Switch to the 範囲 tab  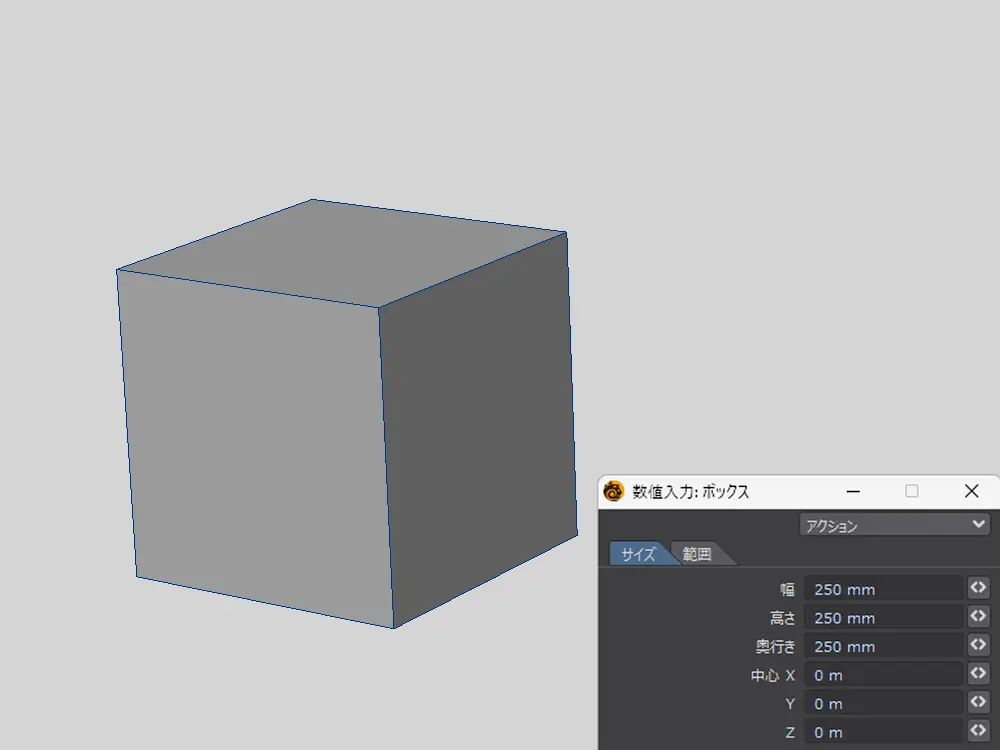click(698, 554)
